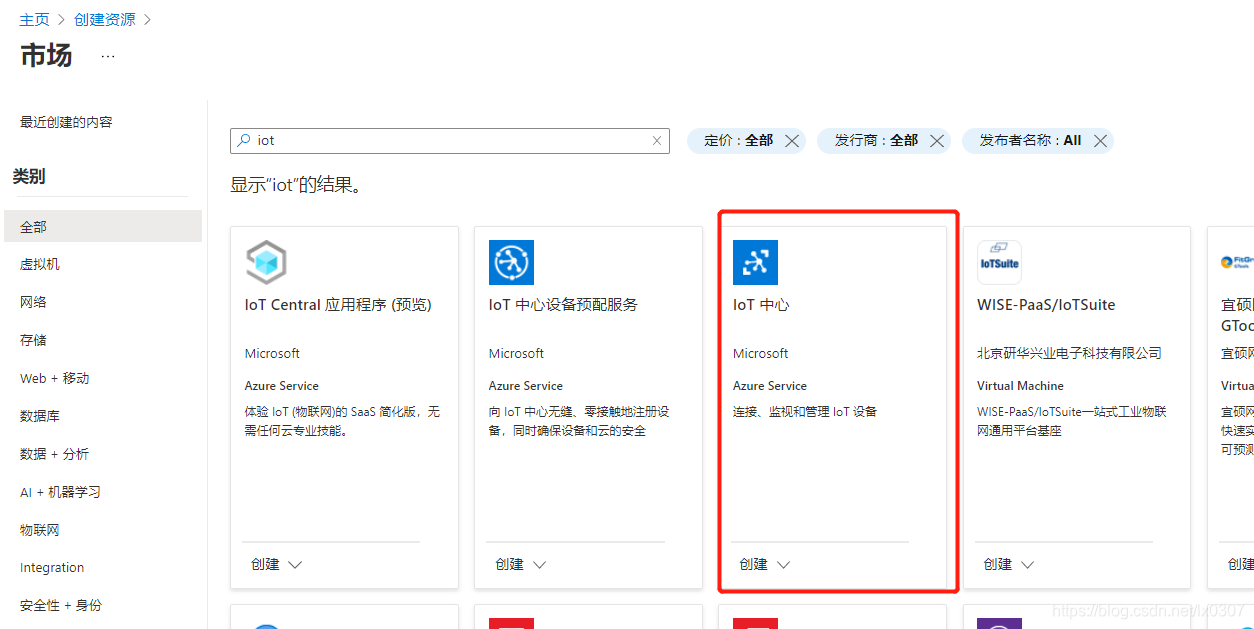Click 连接、监视和管理 IoT 设备 description
The image size is (1254, 629).
(x=805, y=411)
